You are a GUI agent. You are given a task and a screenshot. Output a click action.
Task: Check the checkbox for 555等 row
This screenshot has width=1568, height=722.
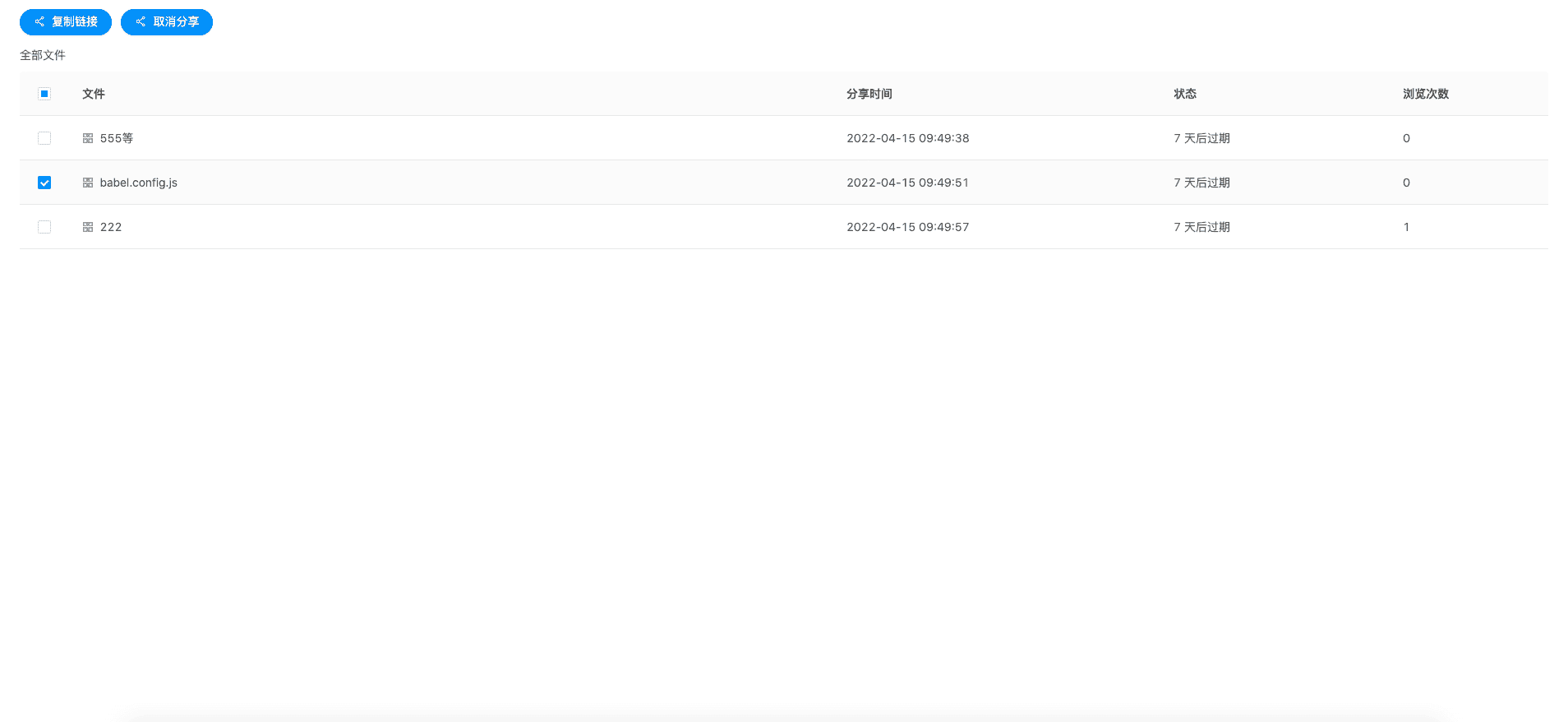[44, 138]
